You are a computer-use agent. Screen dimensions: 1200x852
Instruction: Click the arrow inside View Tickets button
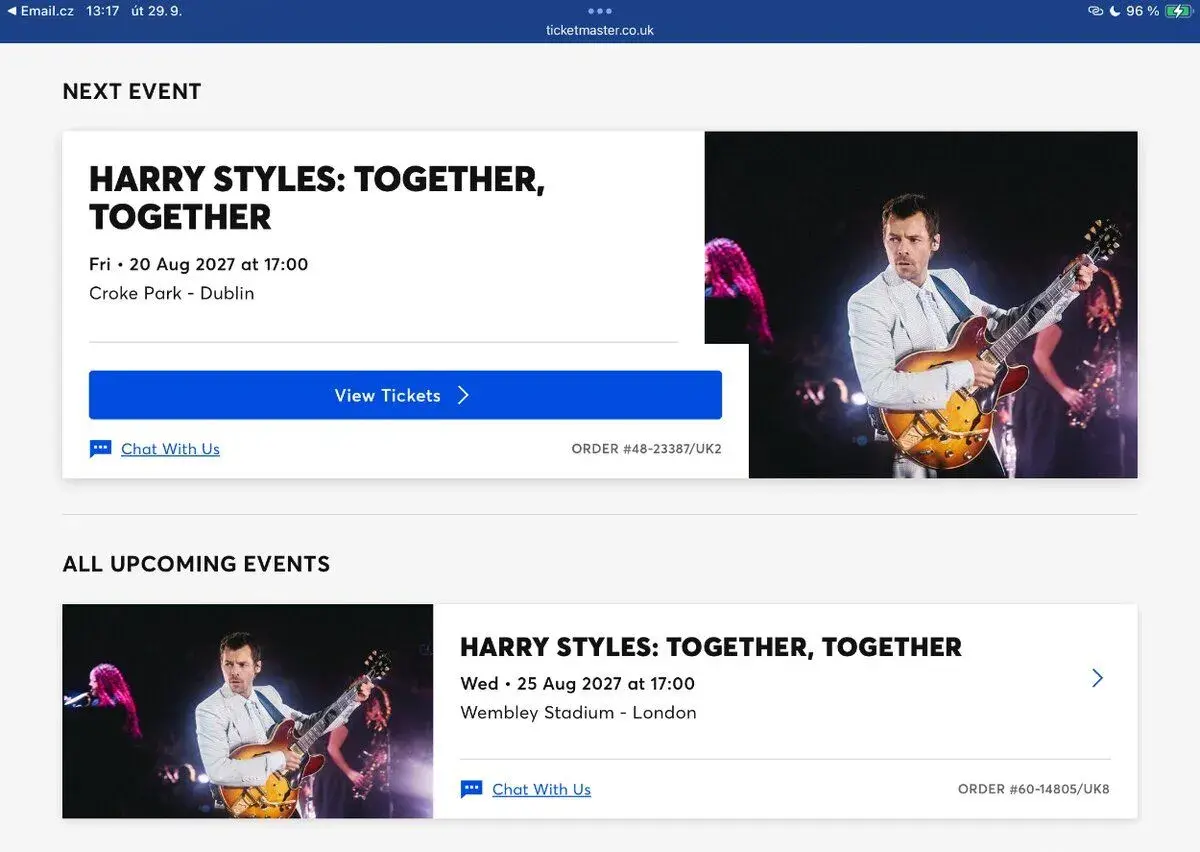(x=463, y=395)
